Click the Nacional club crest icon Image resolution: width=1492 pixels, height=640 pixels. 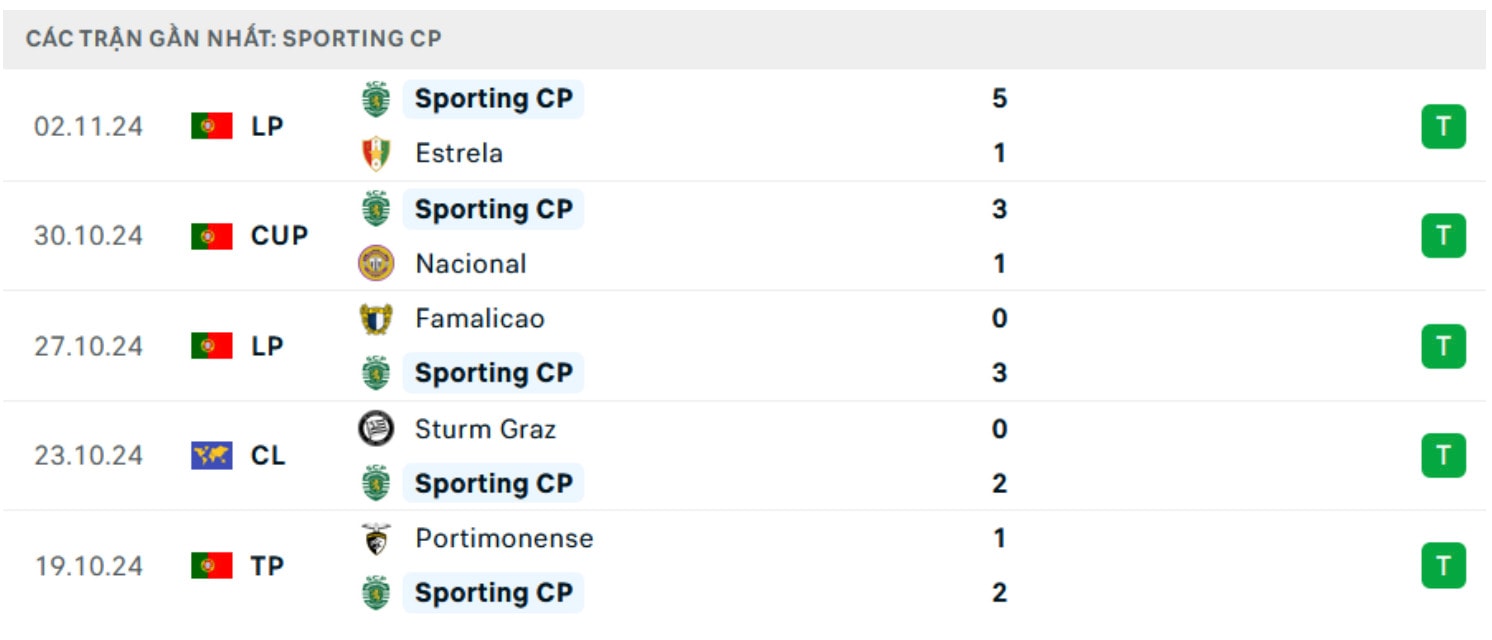376,263
